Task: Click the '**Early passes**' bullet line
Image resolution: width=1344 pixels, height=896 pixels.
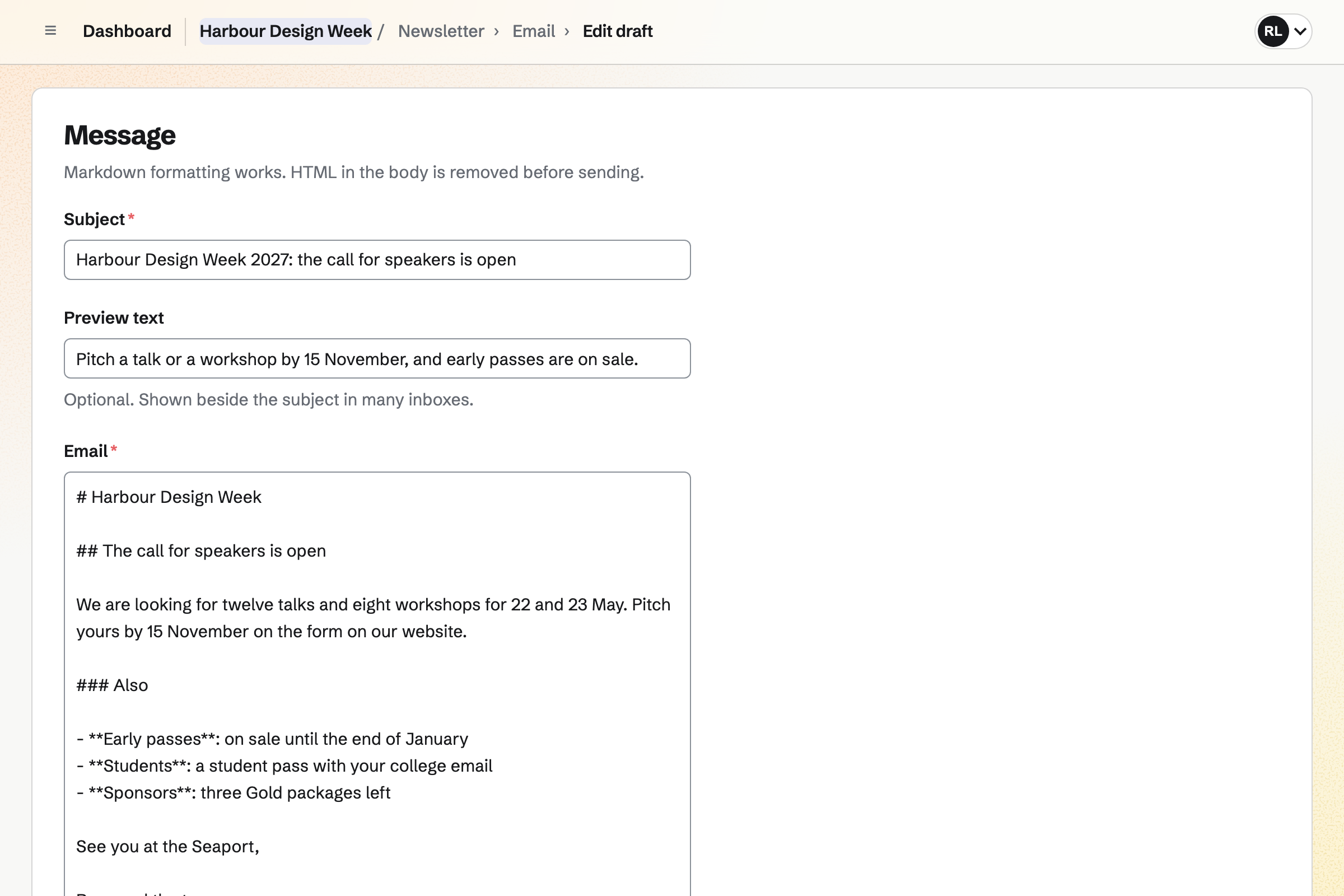Action: (272, 739)
